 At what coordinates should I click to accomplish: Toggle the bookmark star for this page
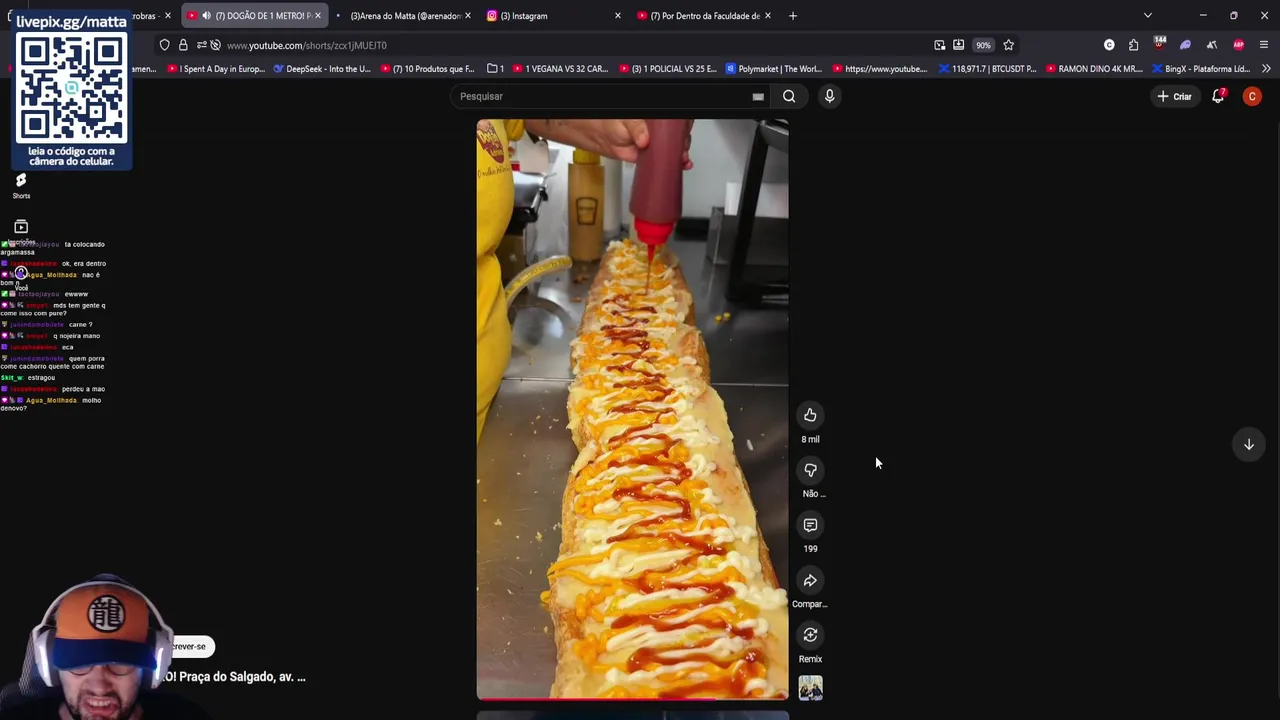coord(1009,45)
